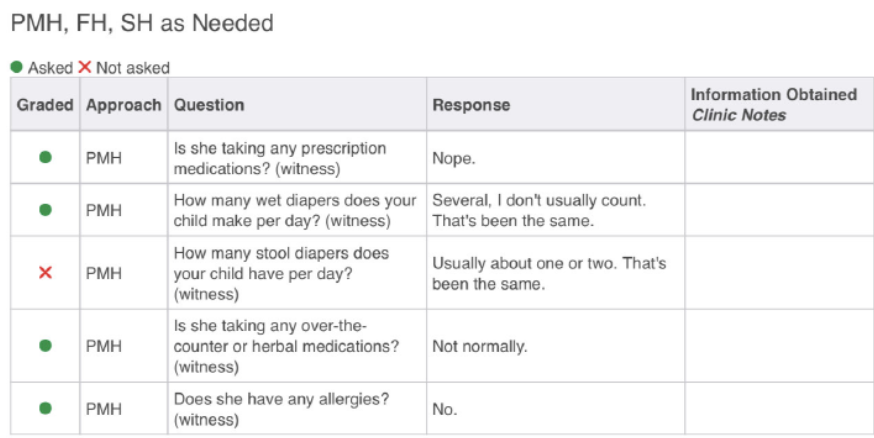The width and height of the screenshot is (874, 438).
Task: Click the Information Obtained Clinic Notes header
Action: 773,104
